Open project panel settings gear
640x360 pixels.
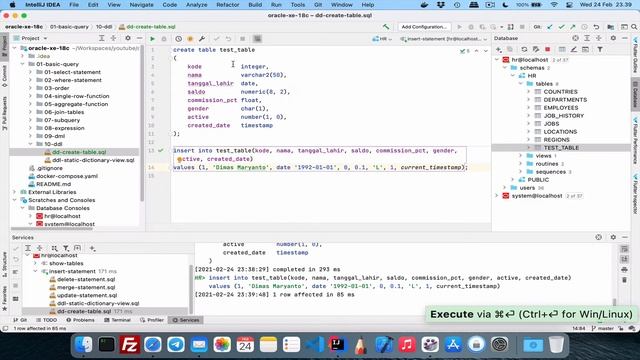(128, 38)
